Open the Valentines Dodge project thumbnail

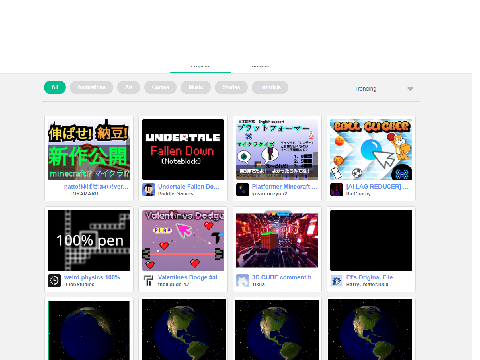point(183,240)
